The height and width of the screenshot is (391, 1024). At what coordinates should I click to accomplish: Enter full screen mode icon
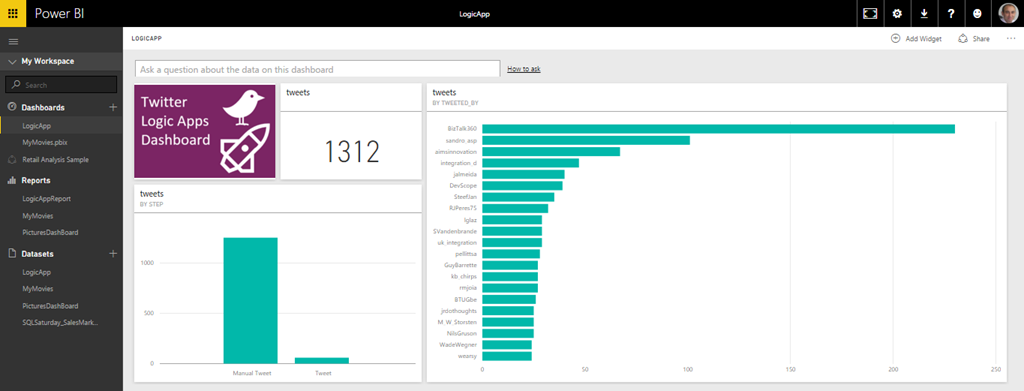point(870,14)
